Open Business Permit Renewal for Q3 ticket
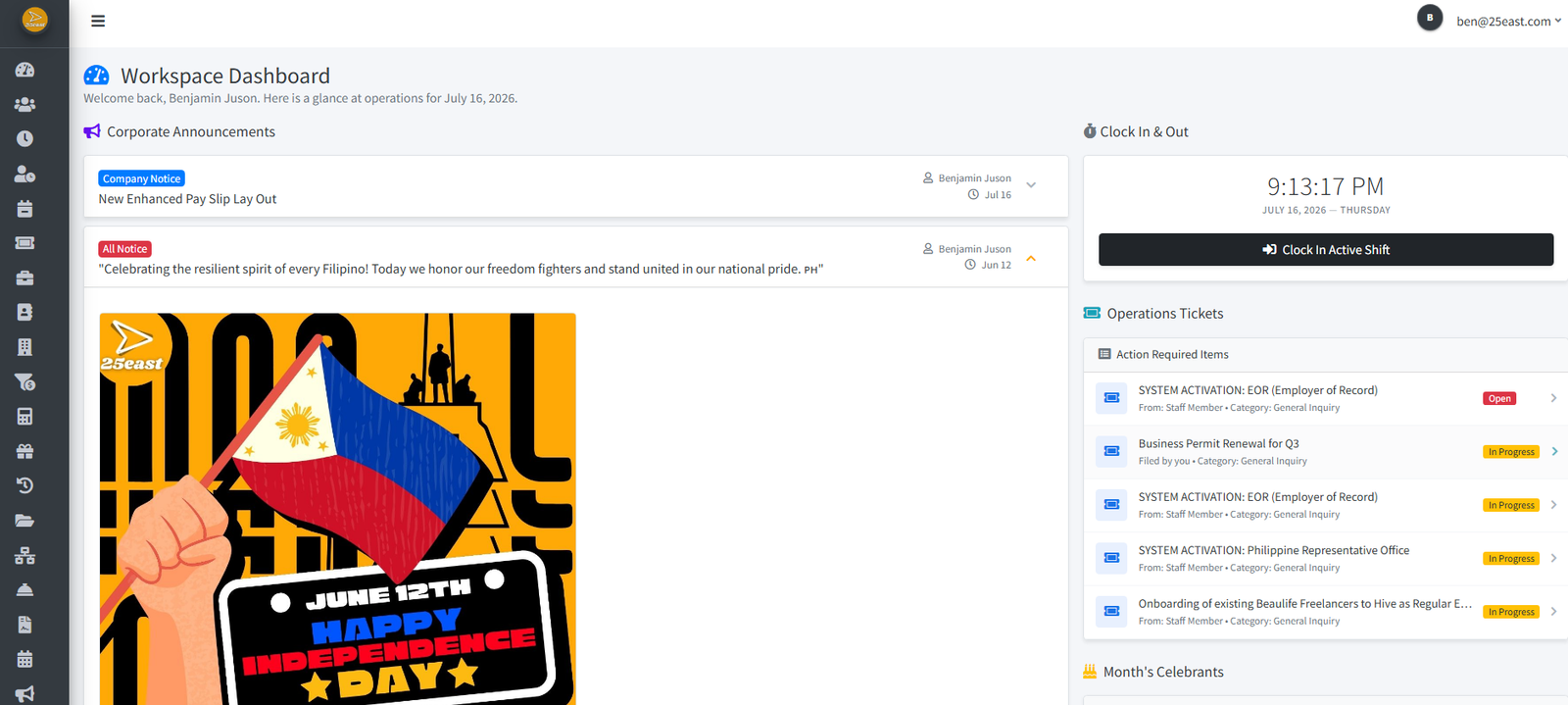The image size is (1568, 705). (1218, 443)
